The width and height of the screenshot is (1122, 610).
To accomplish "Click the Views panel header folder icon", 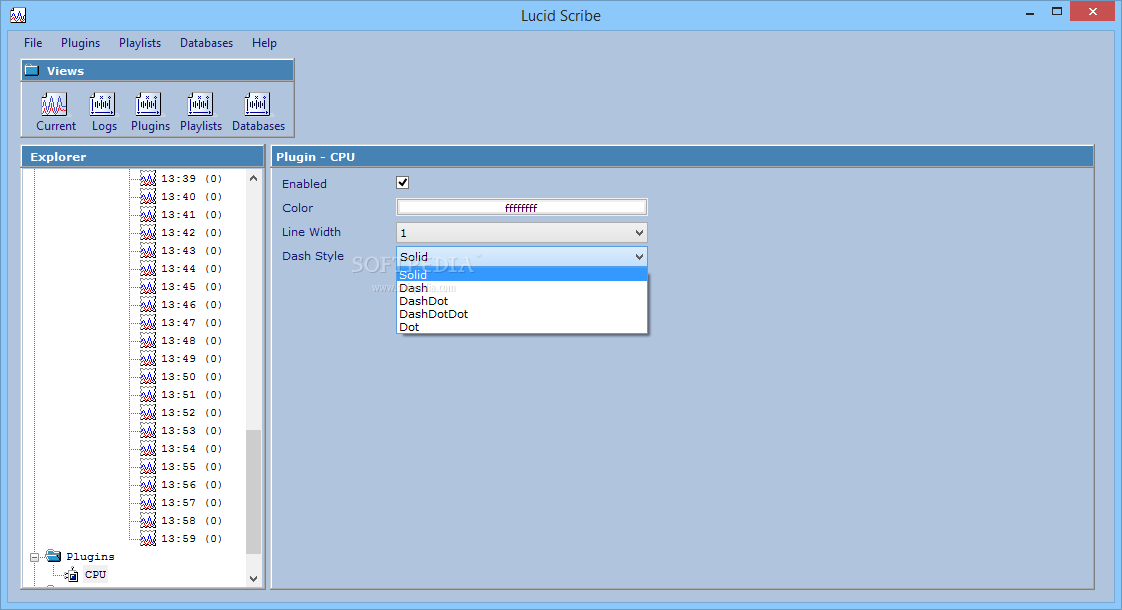I will [31, 70].
